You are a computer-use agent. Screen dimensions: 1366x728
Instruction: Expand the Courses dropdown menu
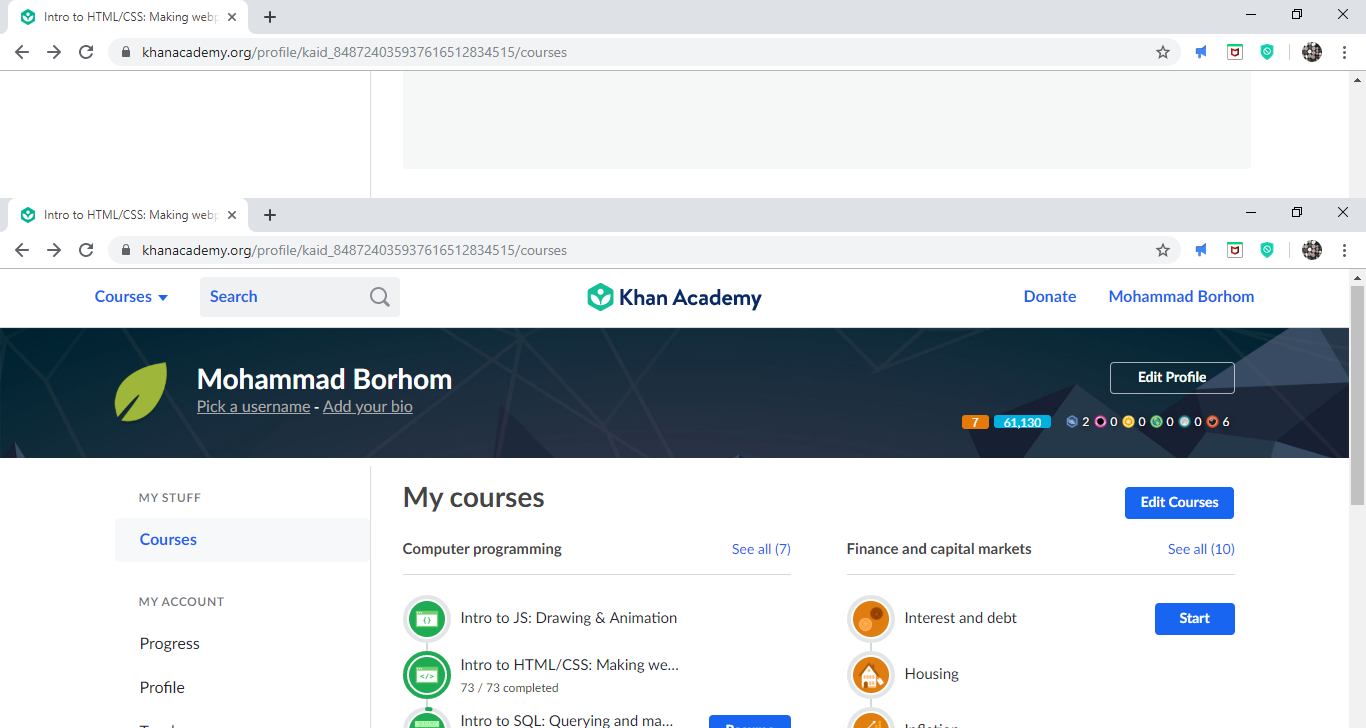(x=131, y=297)
